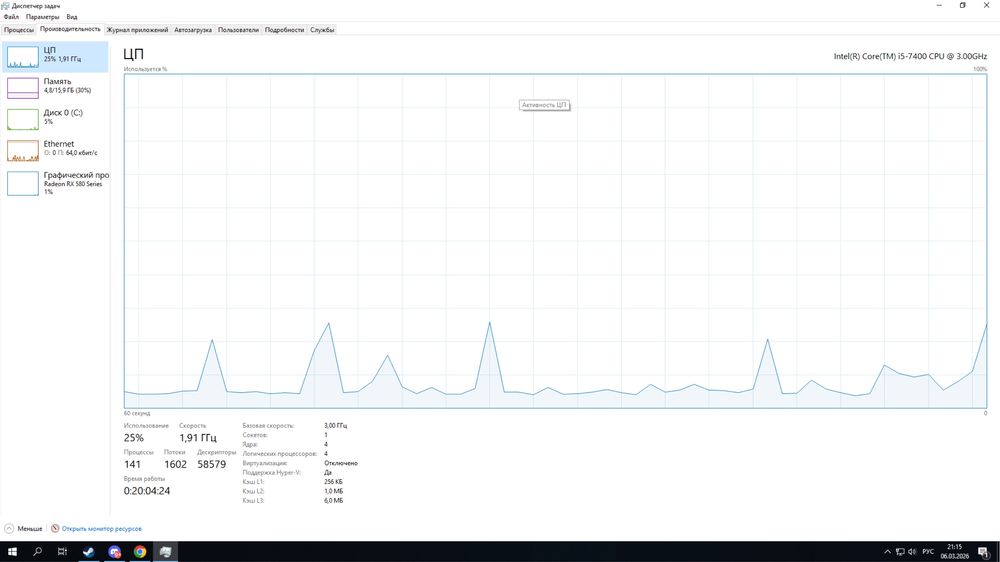
Task: Open Google Chrome from the taskbar
Action: [140, 552]
